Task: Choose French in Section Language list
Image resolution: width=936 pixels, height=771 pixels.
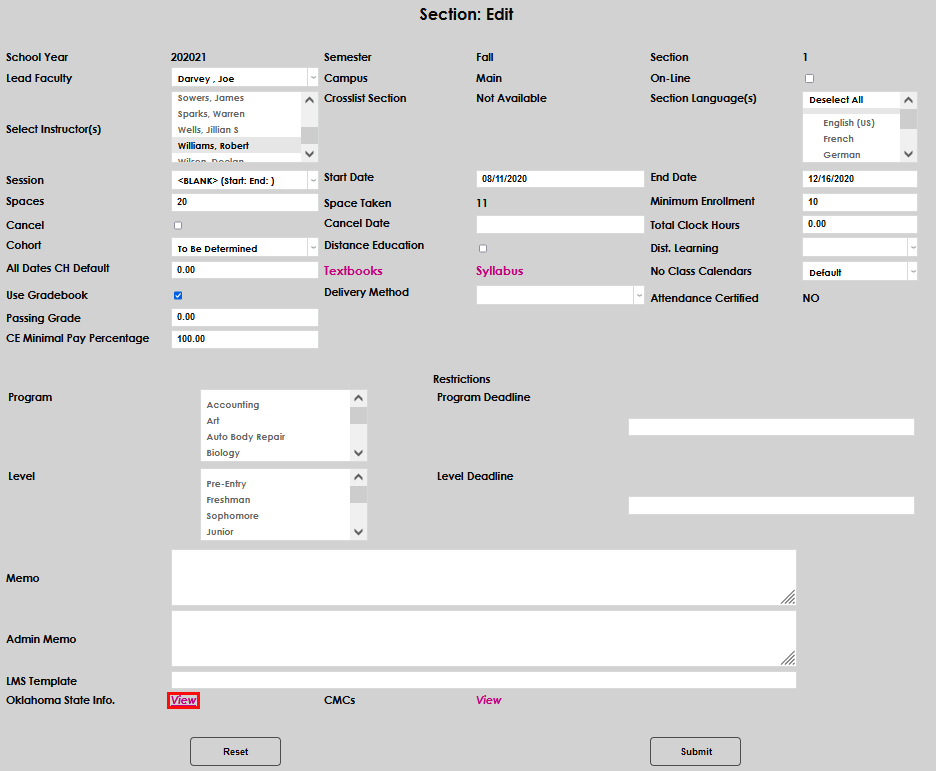Action: [x=838, y=139]
